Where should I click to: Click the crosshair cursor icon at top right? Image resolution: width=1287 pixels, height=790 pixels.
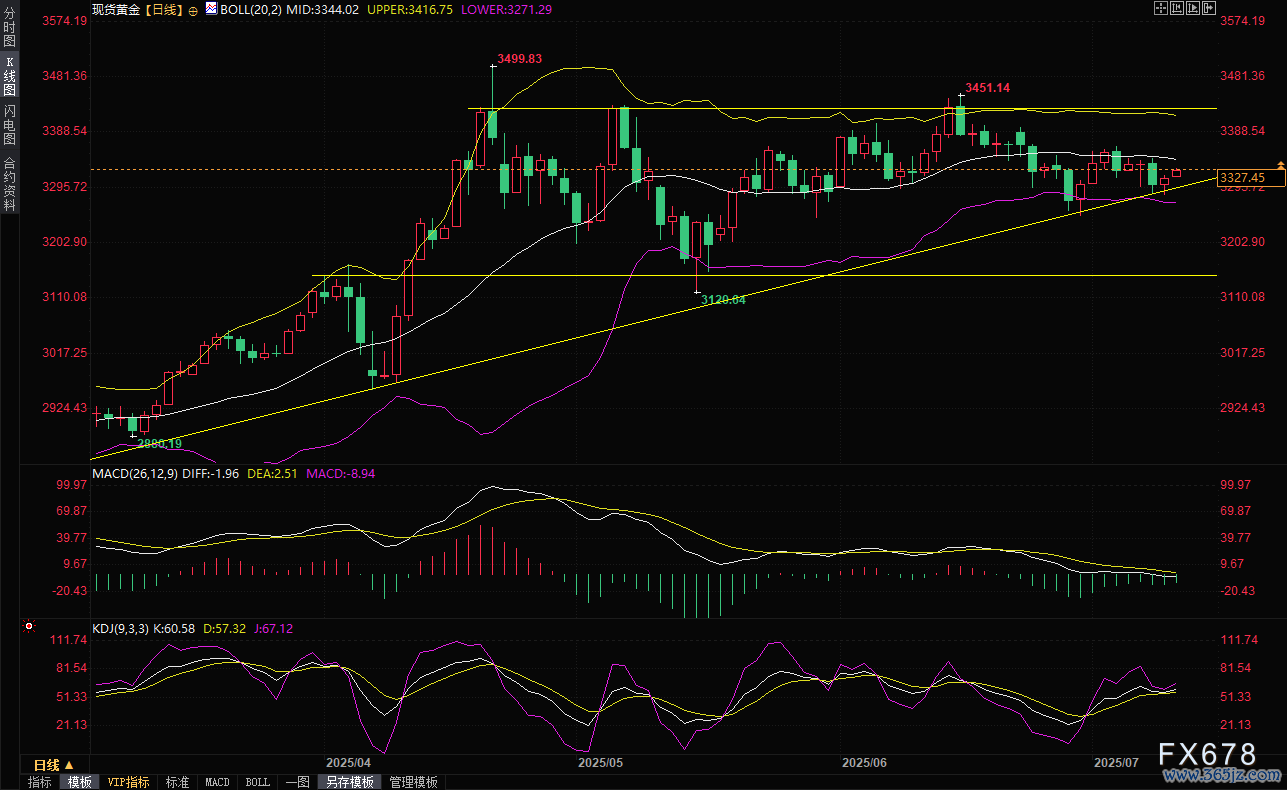point(1161,8)
